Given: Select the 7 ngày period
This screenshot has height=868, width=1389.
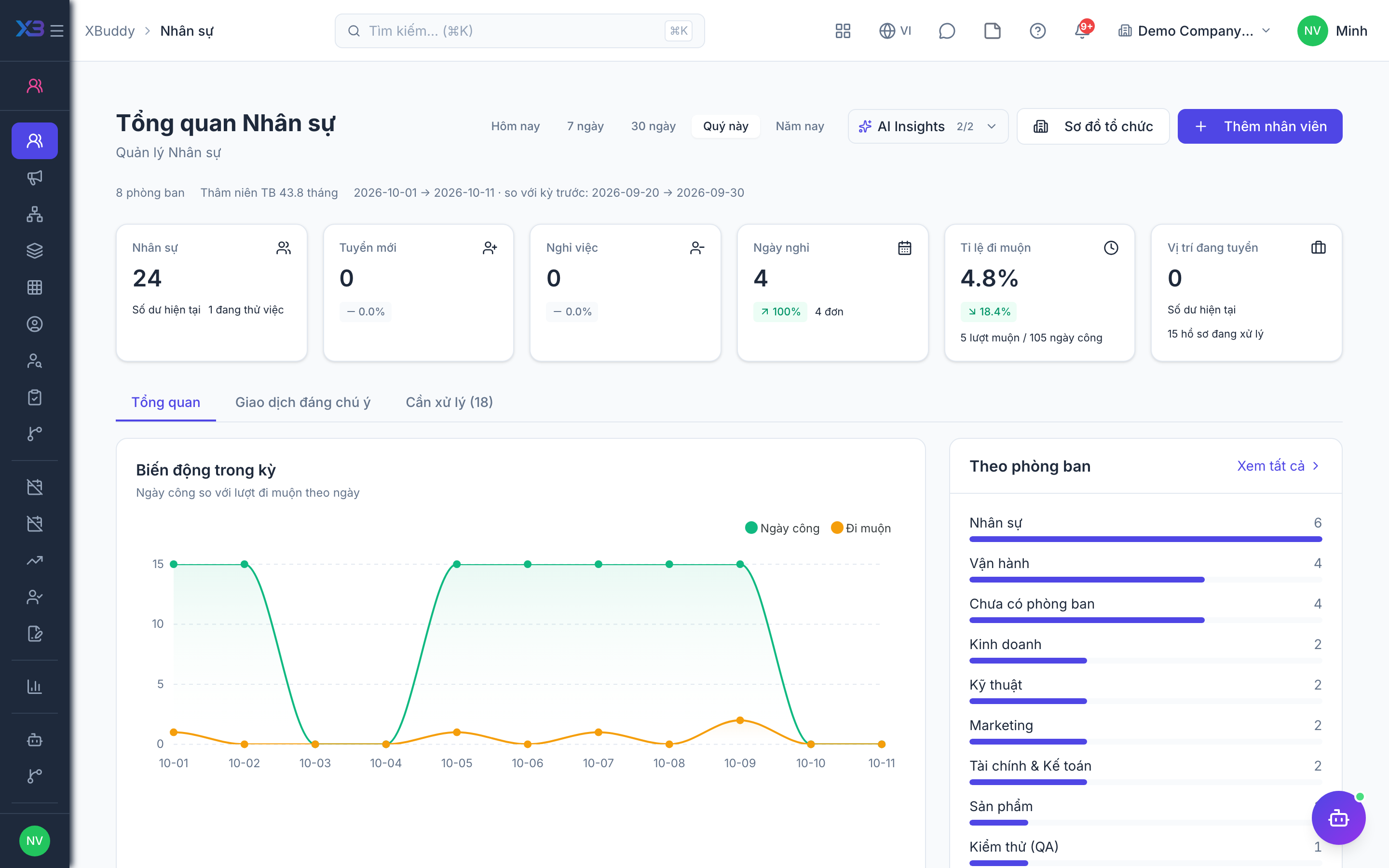Looking at the screenshot, I should click(x=585, y=126).
